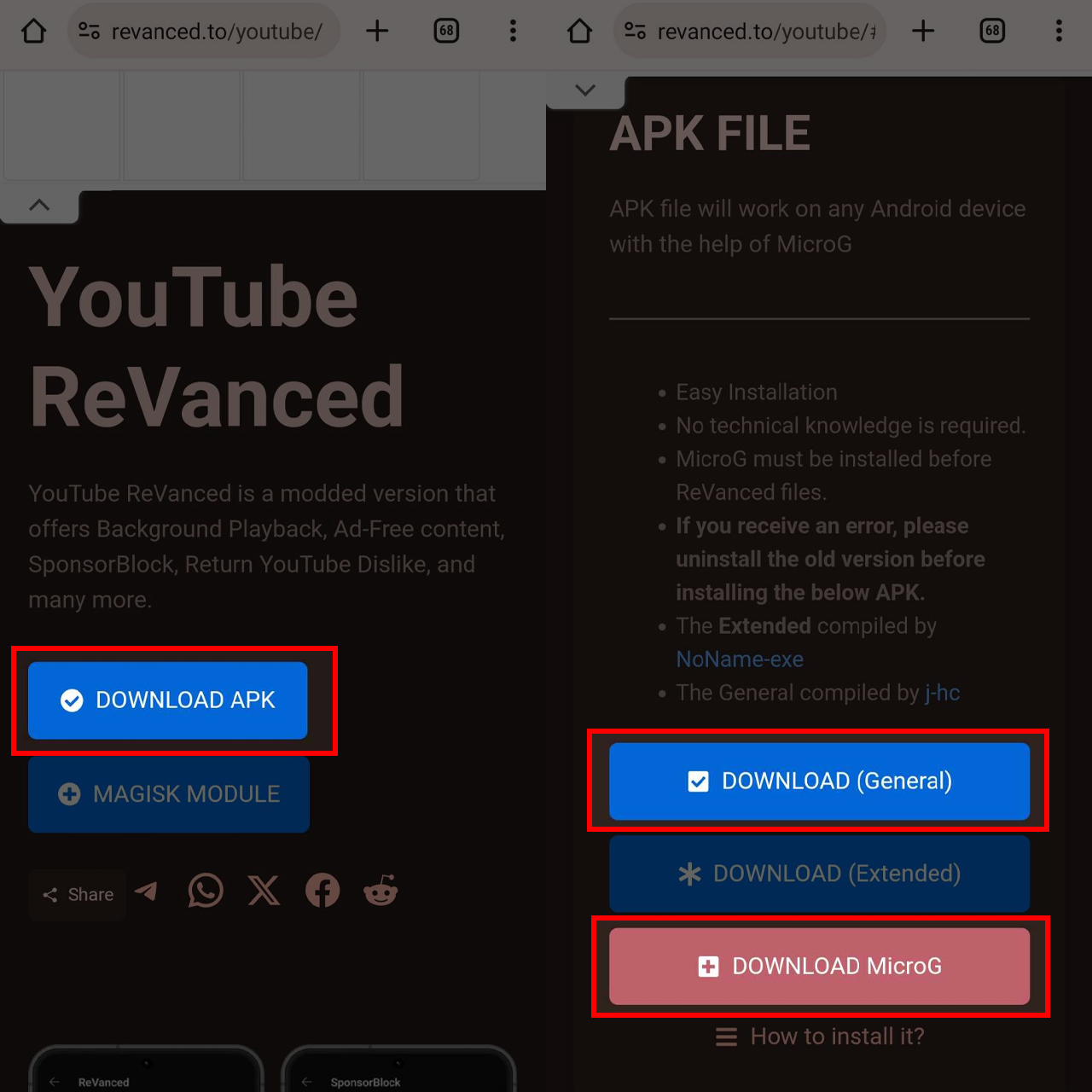Open the SponsorBlock phone screenshot thumbnail
Screen dimensions: 1092x1092
coord(398,1069)
